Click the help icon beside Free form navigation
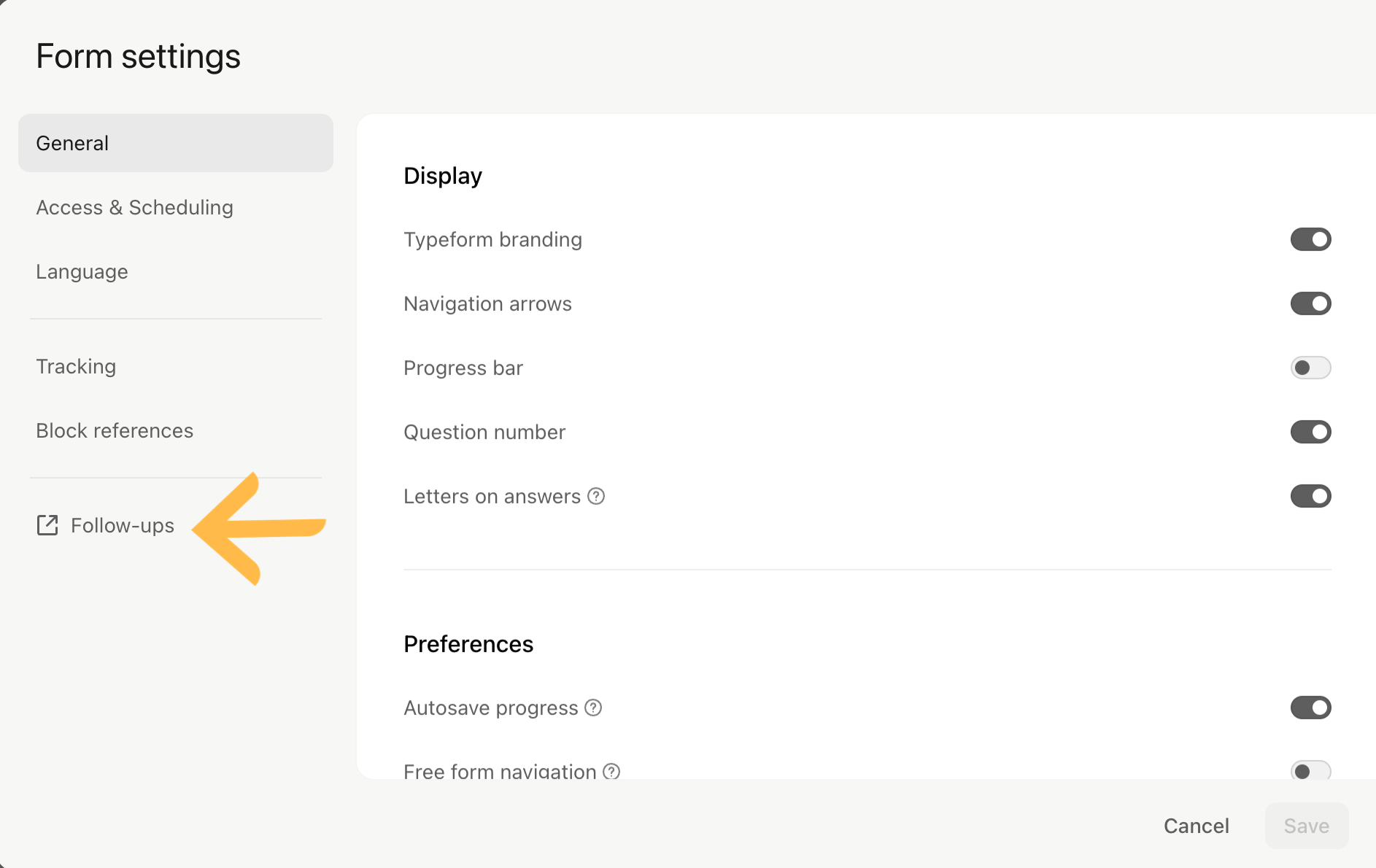Image resolution: width=1376 pixels, height=868 pixels. (611, 771)
